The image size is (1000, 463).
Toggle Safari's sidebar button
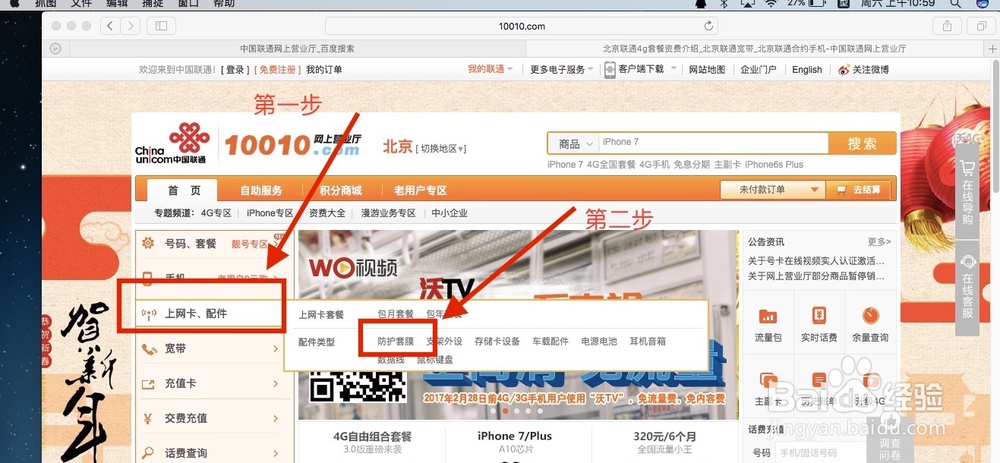[x=161, y=26]
